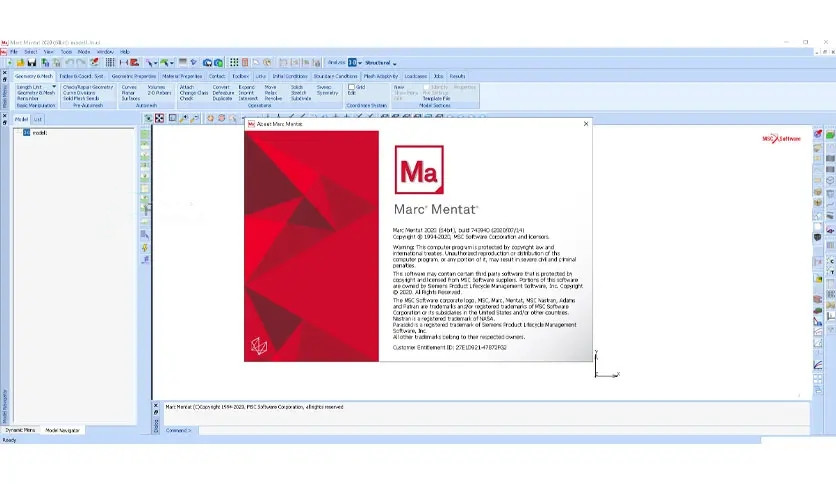Close the About Marc Mentat dialog
This screenshot has height=484, width=836.
tap(586, 124)
